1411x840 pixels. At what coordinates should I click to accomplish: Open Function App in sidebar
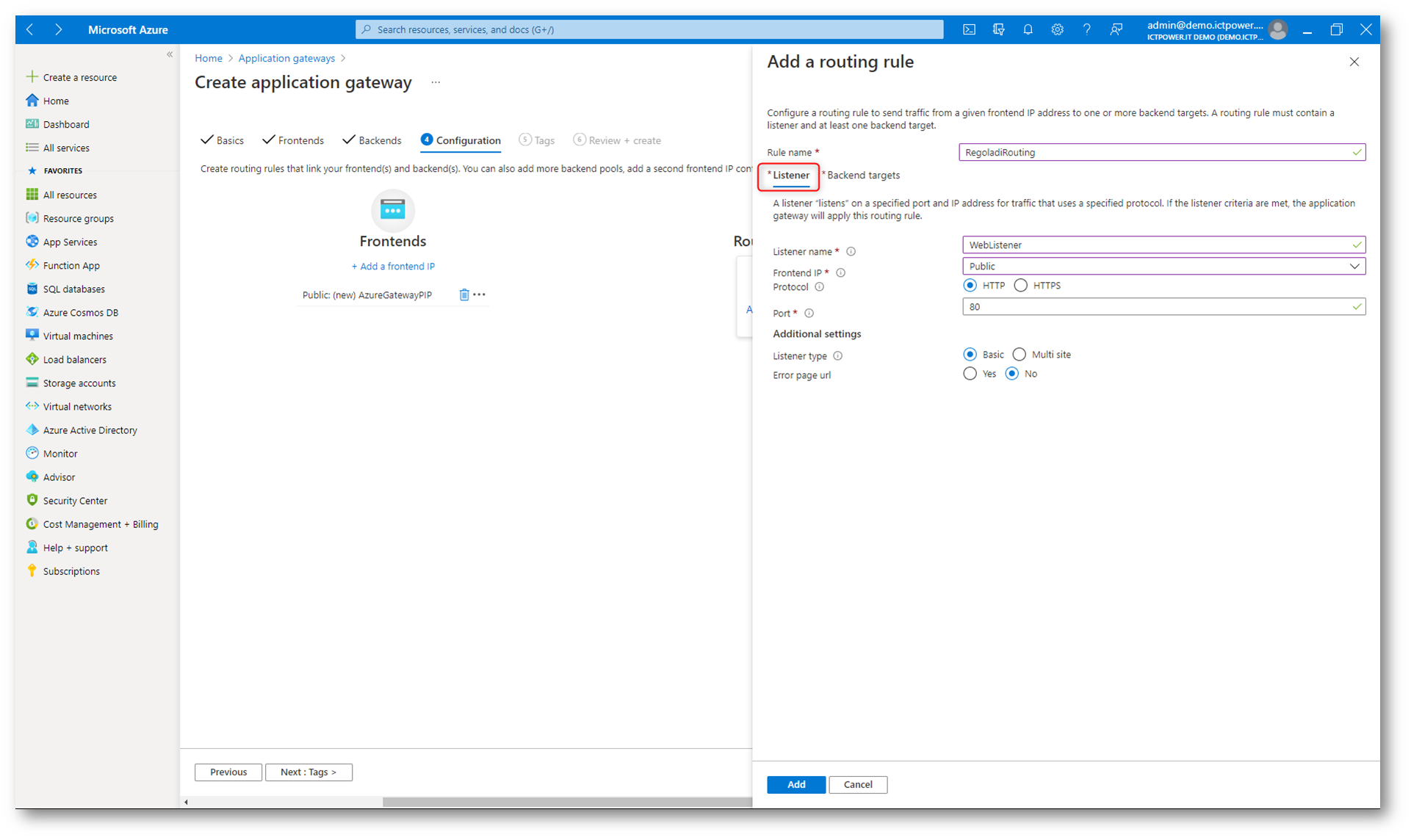(71, 265)
